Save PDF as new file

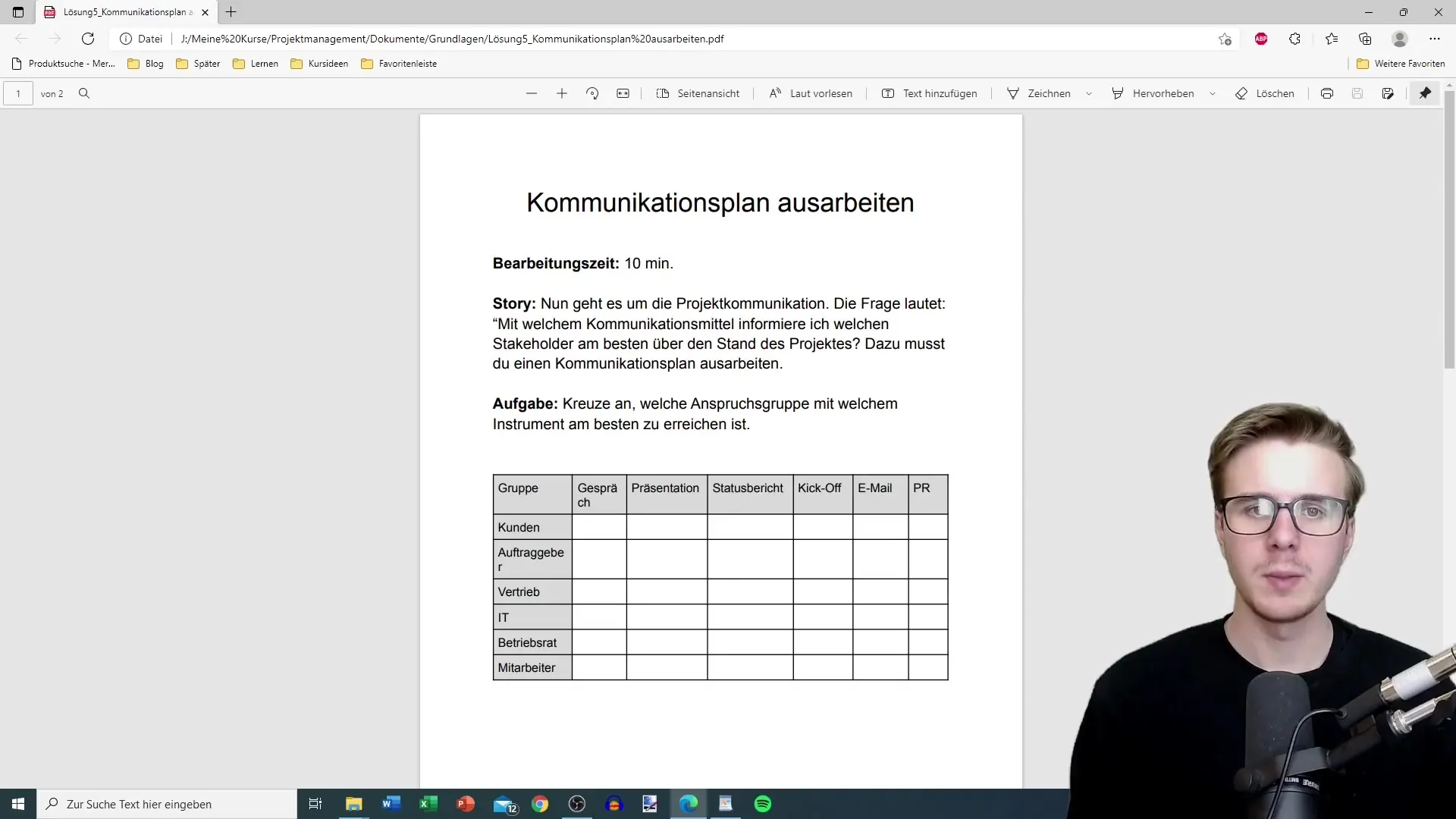click(1388, 93)
